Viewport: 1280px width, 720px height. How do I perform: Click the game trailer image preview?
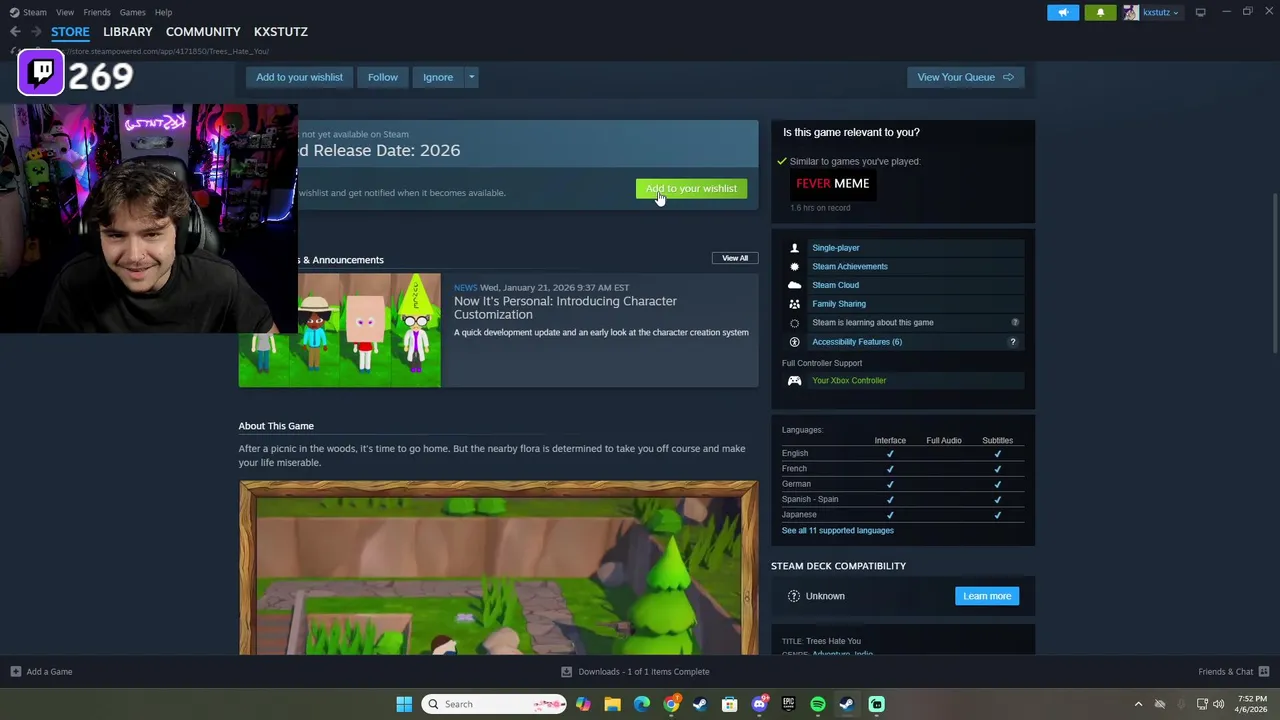tap(498, 568)
